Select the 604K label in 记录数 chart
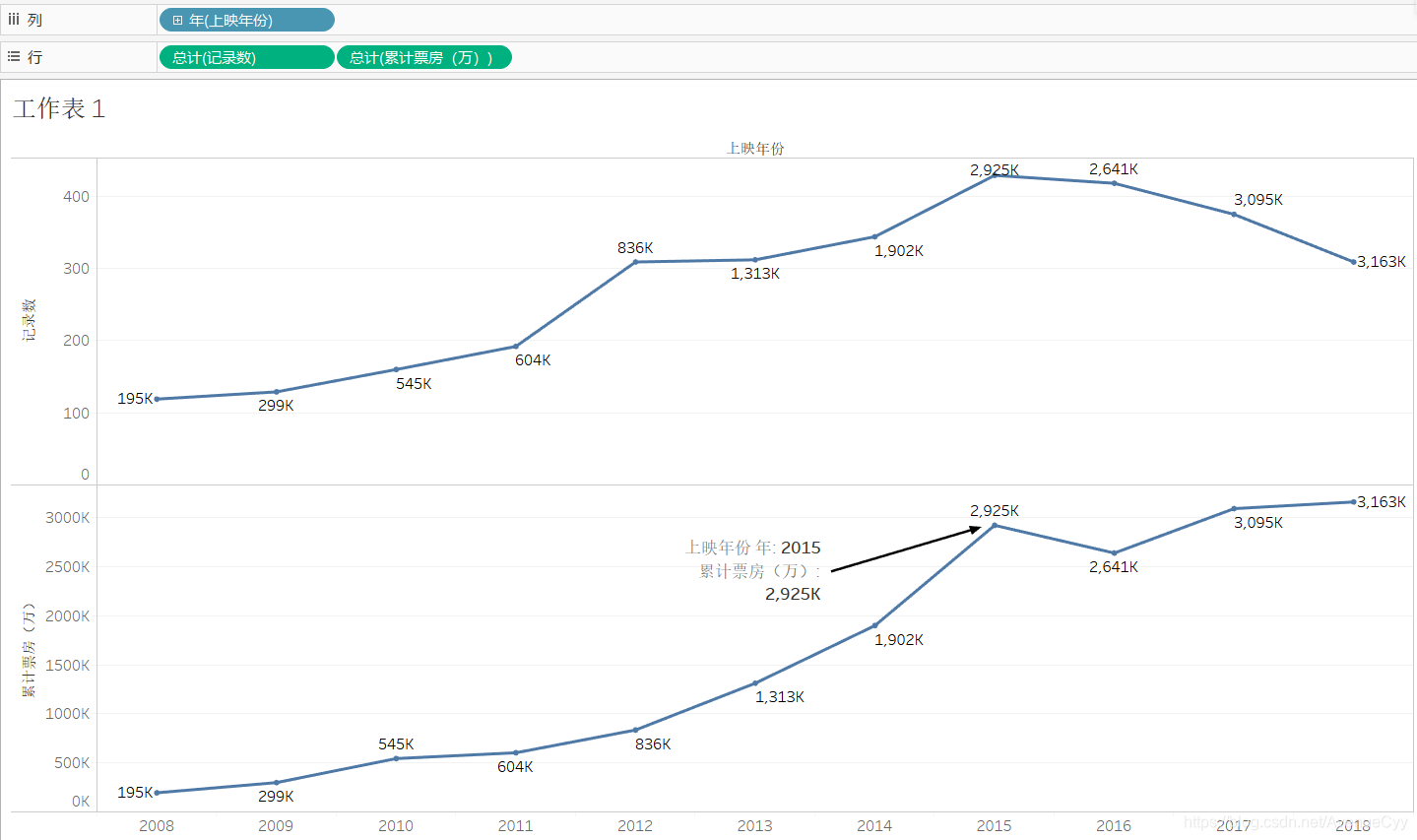This screenshot has height=840, width=1417. (x=533, y=360)
